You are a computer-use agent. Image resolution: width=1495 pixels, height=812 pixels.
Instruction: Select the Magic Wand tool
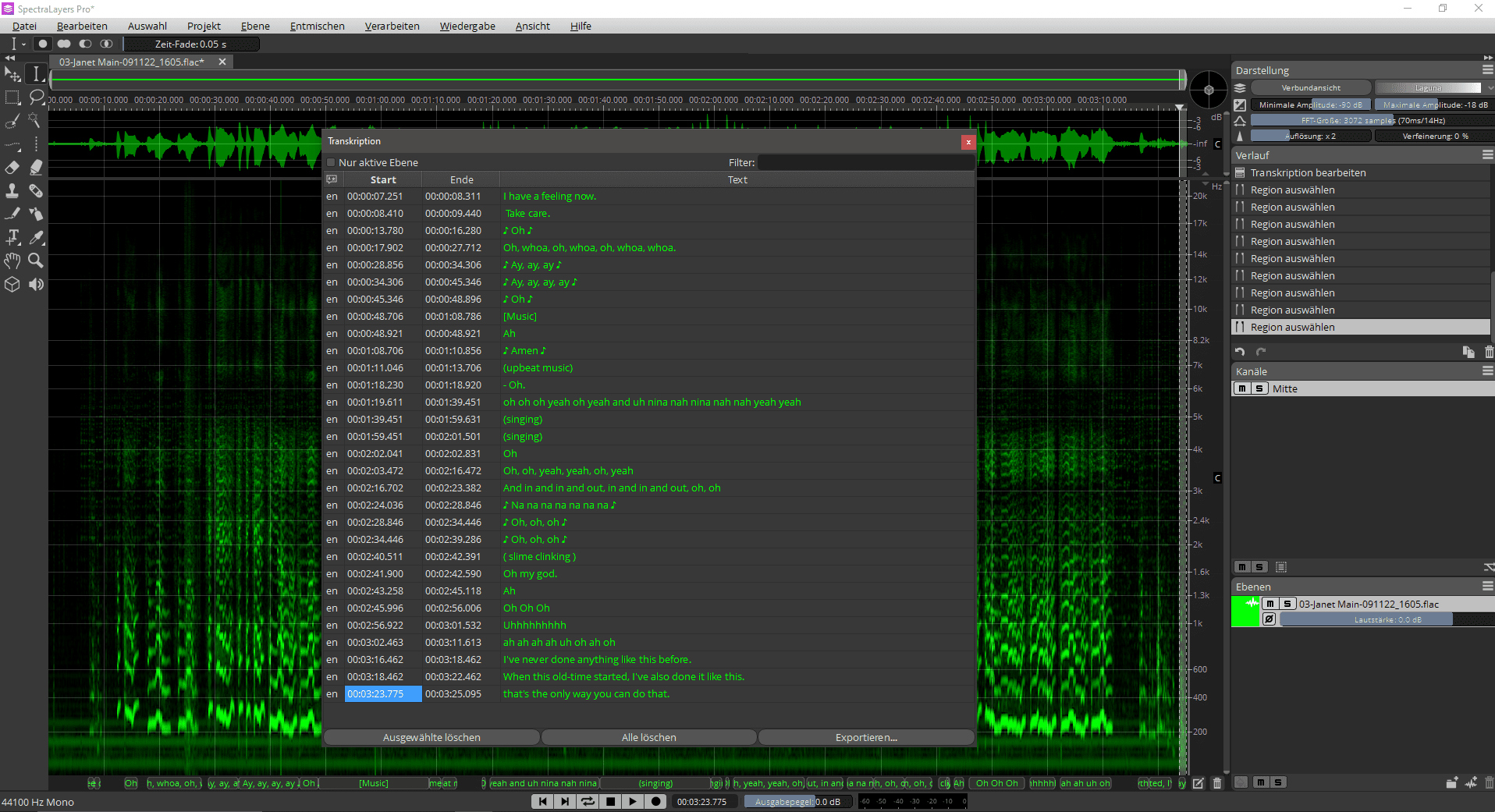34,121
